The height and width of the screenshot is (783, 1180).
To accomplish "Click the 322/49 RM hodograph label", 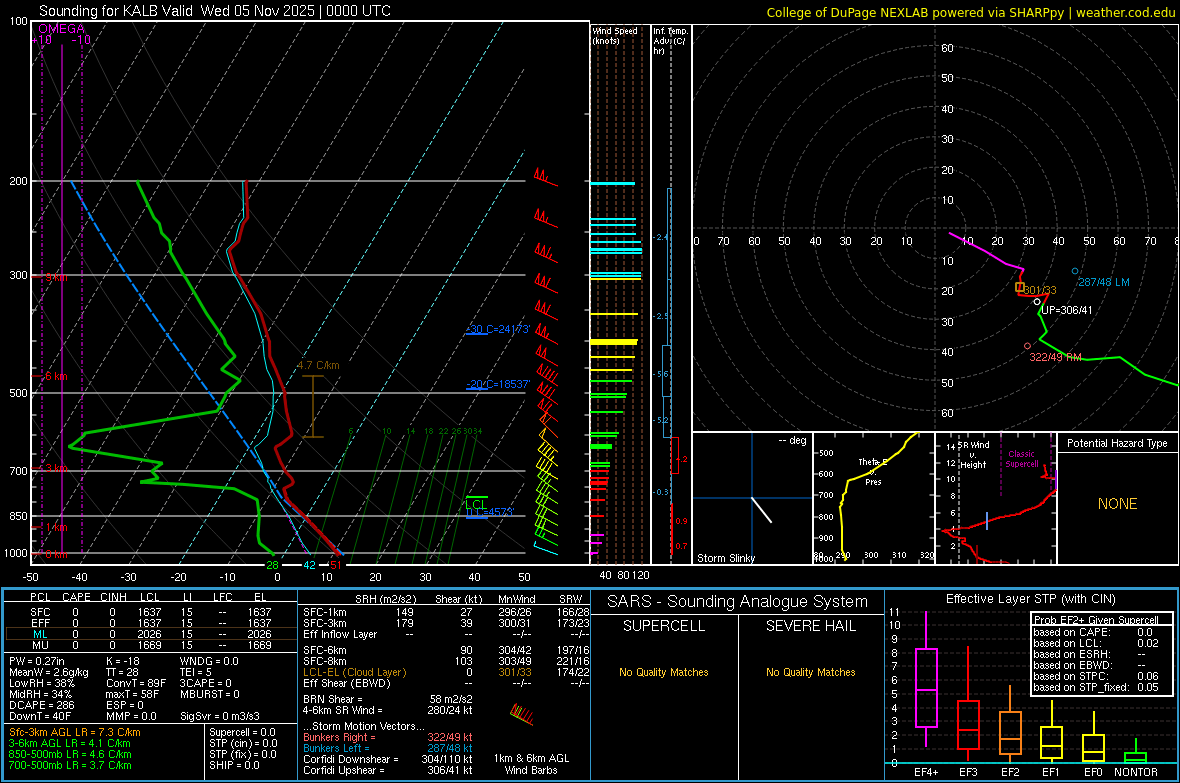I will tap(1055, 357).
